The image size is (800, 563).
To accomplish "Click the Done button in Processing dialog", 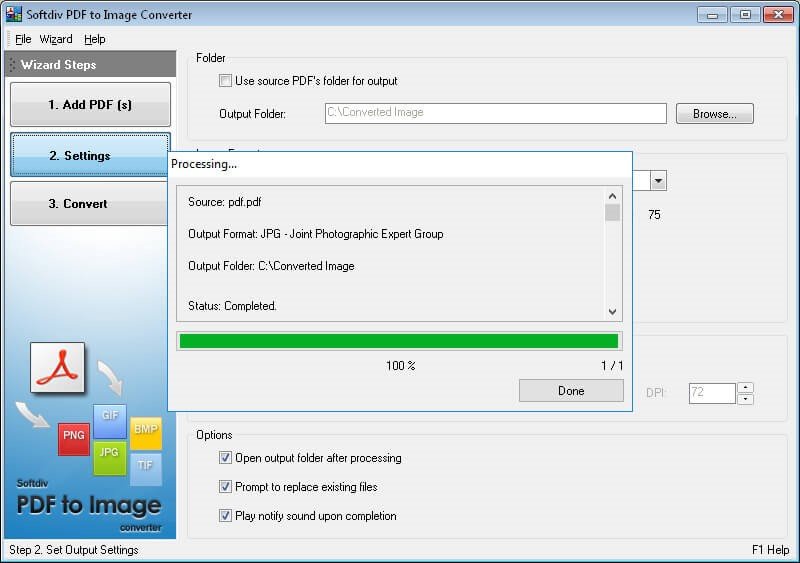I will 571,391.
